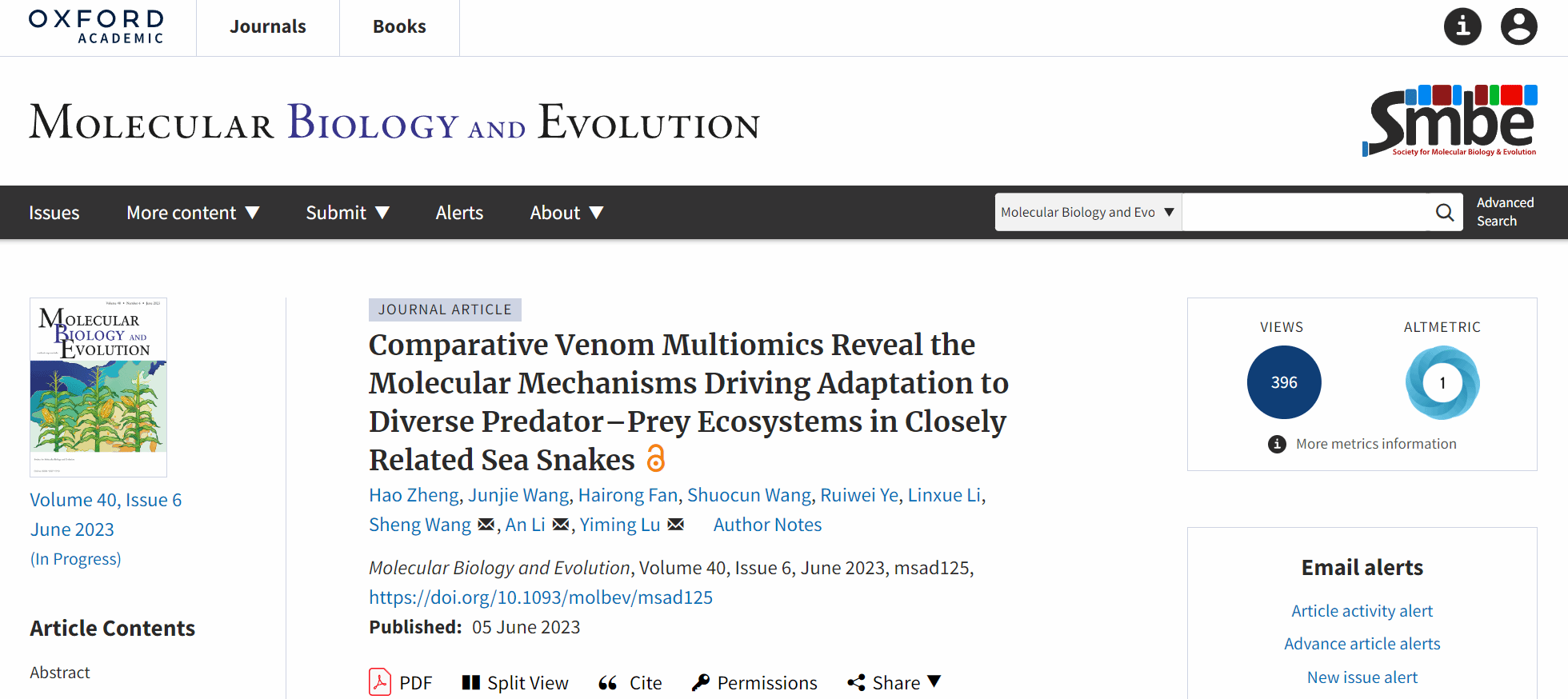This screenshot has width=1568, height=699.
Task: Click the journal cover thumbnail image
Action: pyautogui.click(x=98, y=387)
